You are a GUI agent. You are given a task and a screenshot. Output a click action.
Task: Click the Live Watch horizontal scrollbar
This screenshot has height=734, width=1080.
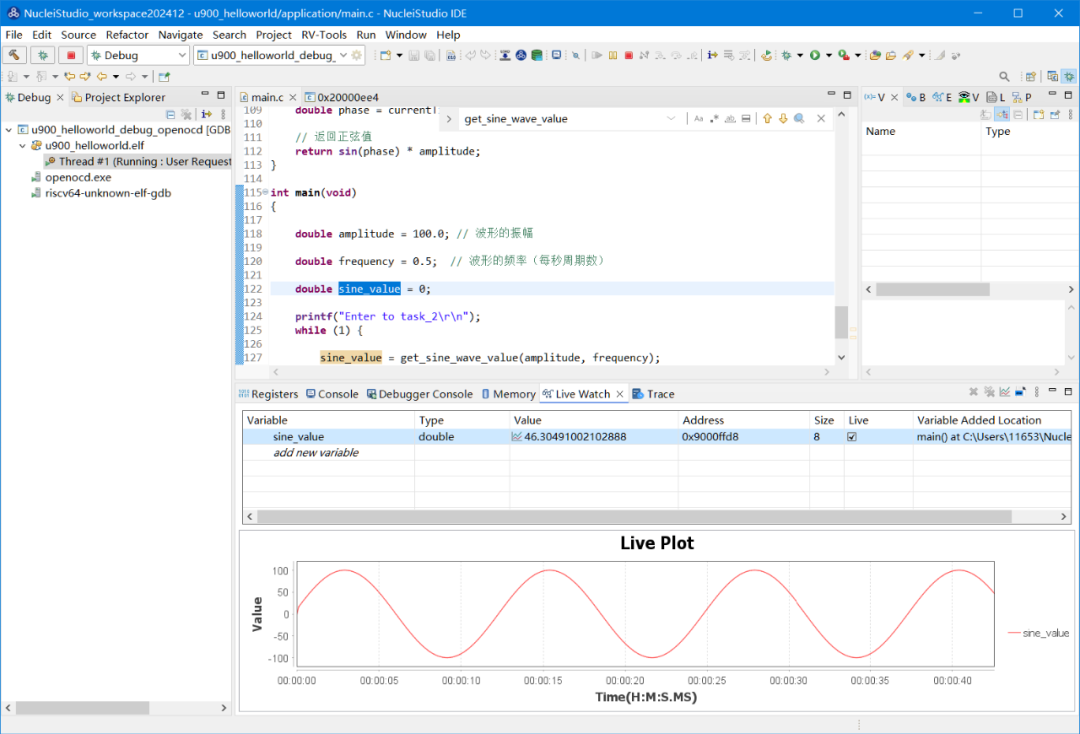[656, 516]
